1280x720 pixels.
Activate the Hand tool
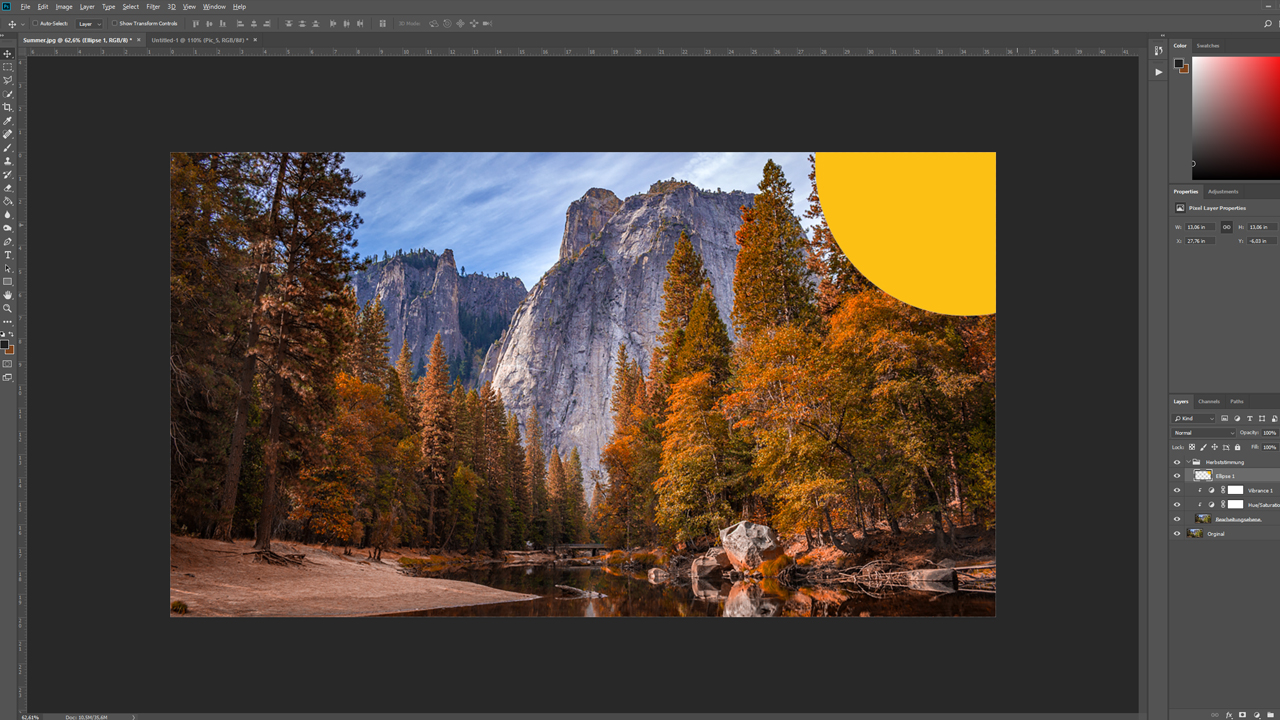pos(8,295)
